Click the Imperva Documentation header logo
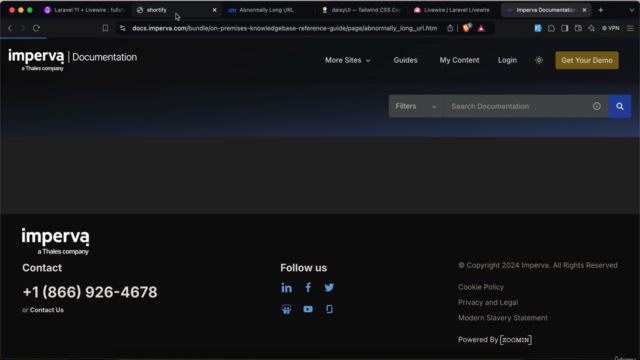 click(x=72, y=60)
